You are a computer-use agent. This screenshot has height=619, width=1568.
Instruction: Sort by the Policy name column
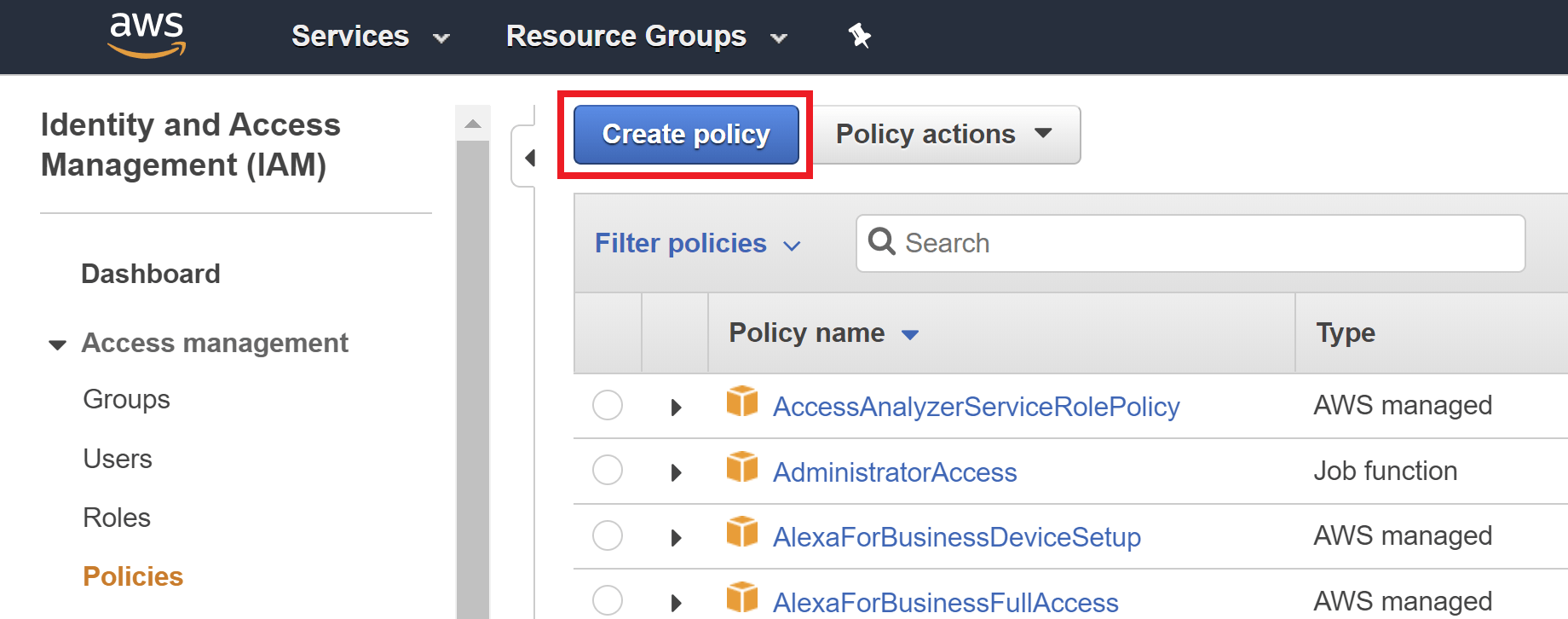[x=823, y=333]
